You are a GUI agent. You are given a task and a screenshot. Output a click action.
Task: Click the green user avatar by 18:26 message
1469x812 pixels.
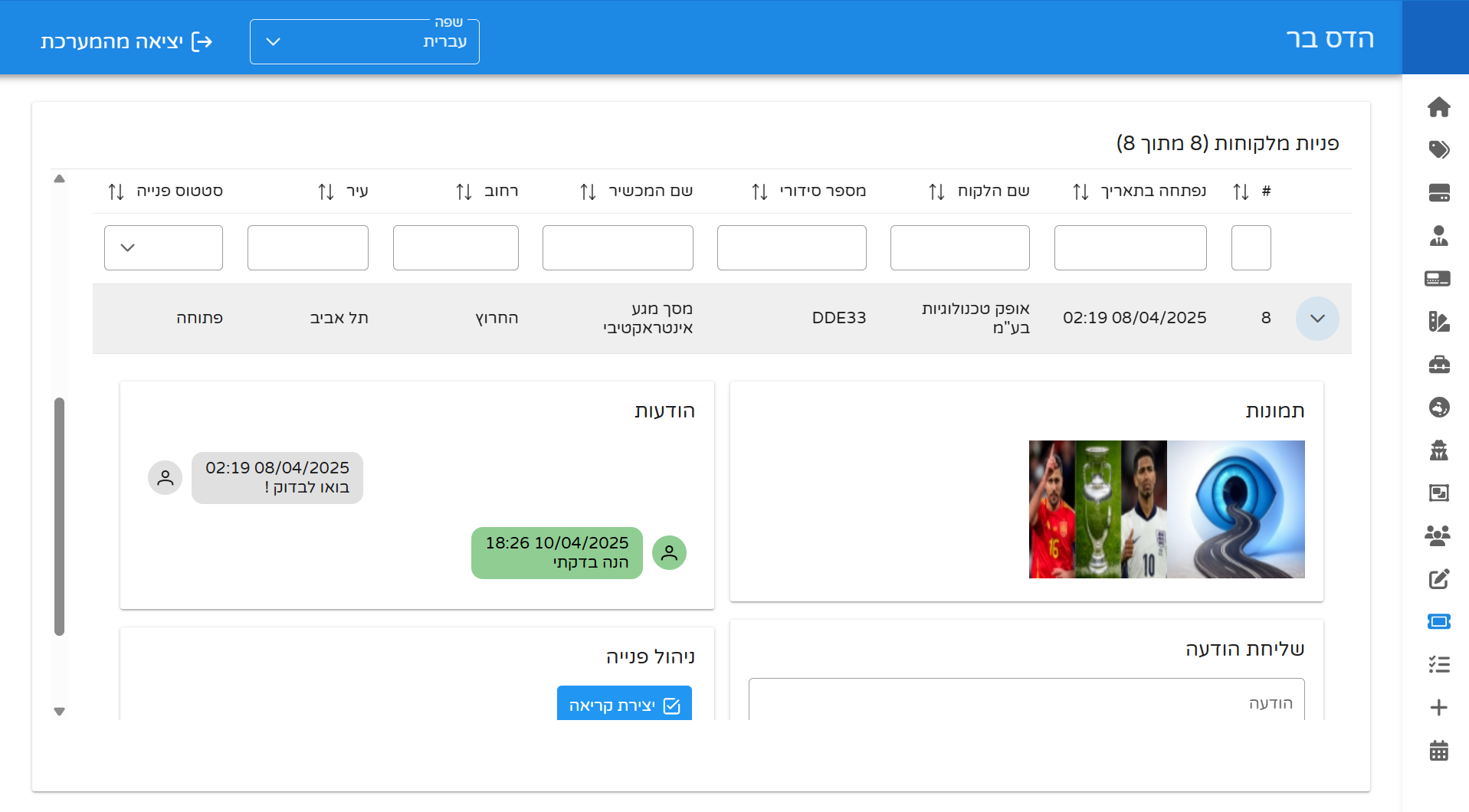[x=669, y=553]
